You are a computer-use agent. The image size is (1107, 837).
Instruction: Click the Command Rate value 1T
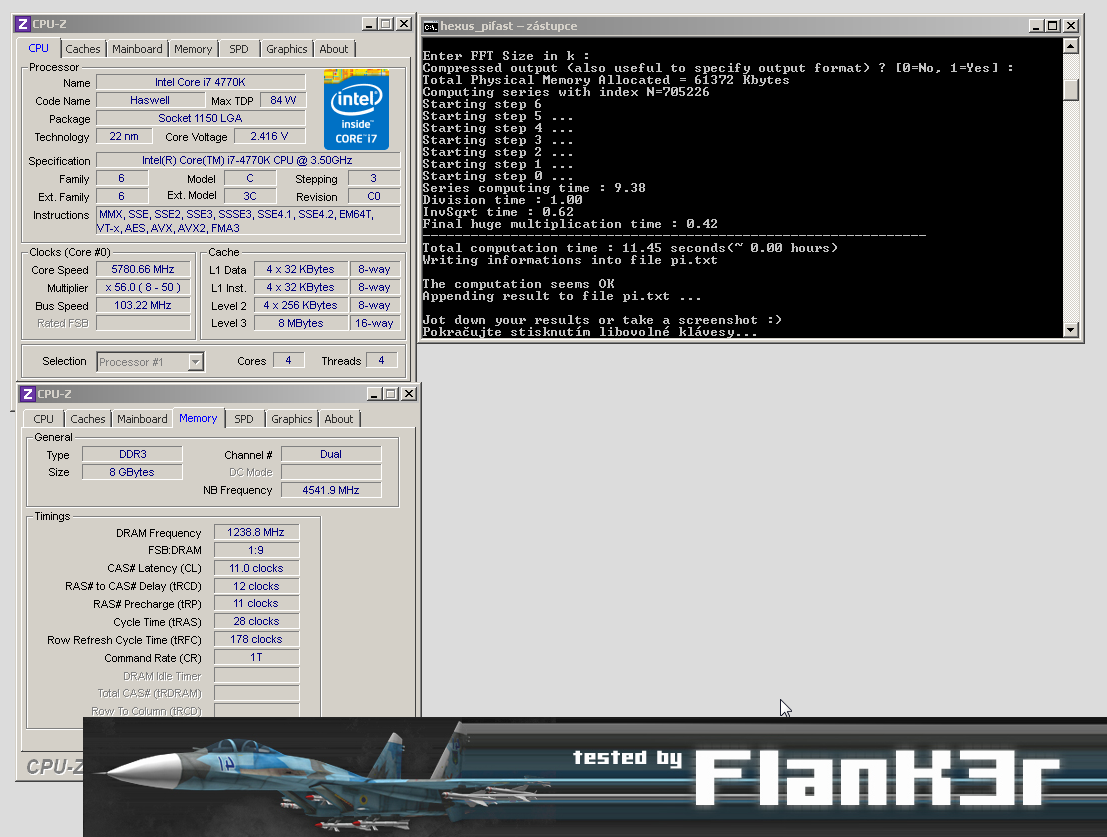click(x=256, y=657)
